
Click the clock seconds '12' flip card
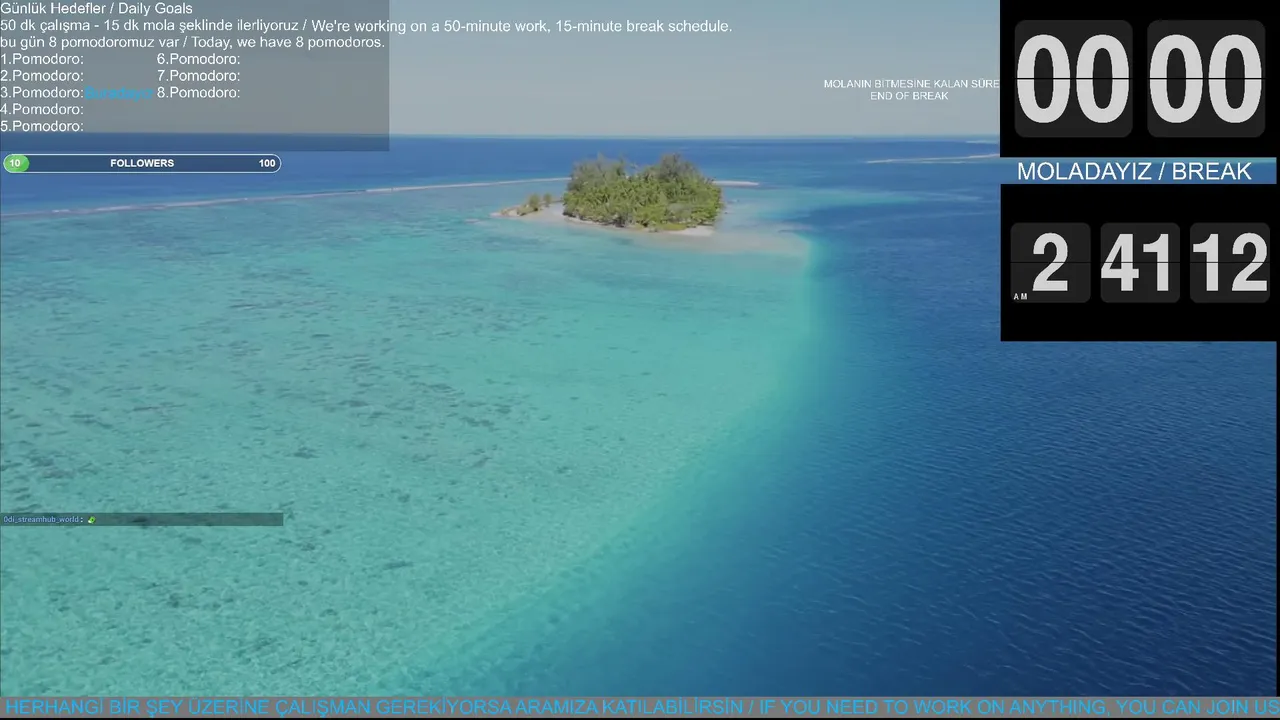pyautogui.click(x=1229, y=263)
